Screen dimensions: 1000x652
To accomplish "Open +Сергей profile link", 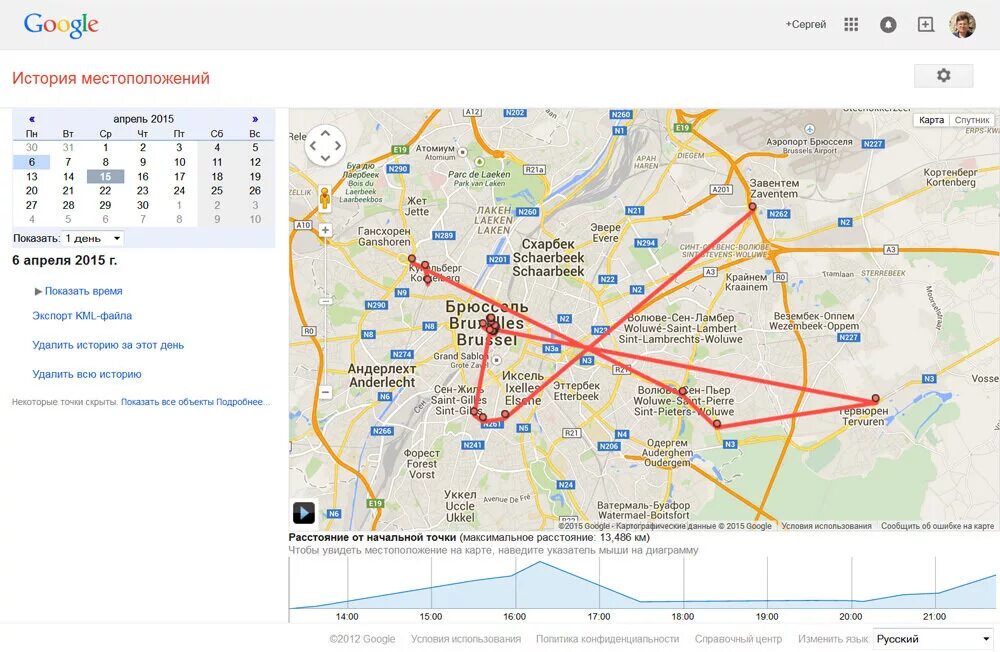I will point(805,24).
